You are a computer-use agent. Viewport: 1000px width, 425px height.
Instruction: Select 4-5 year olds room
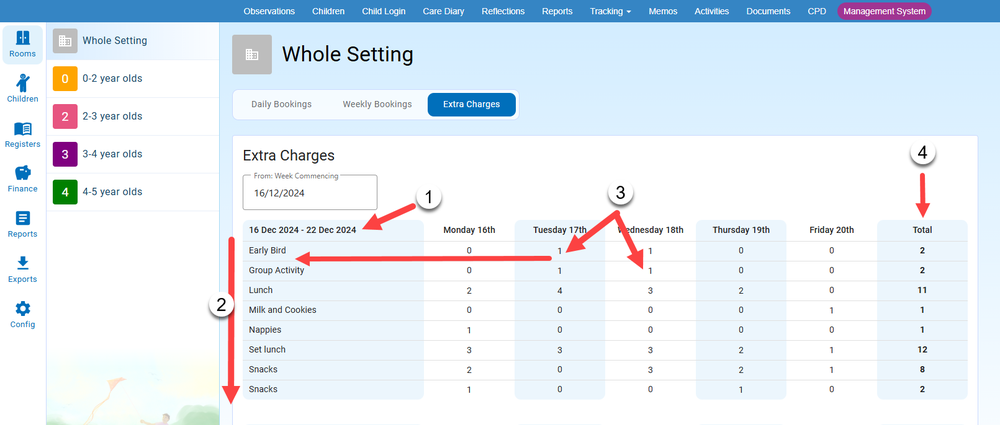pyautogui.click(x=133, y=191)
